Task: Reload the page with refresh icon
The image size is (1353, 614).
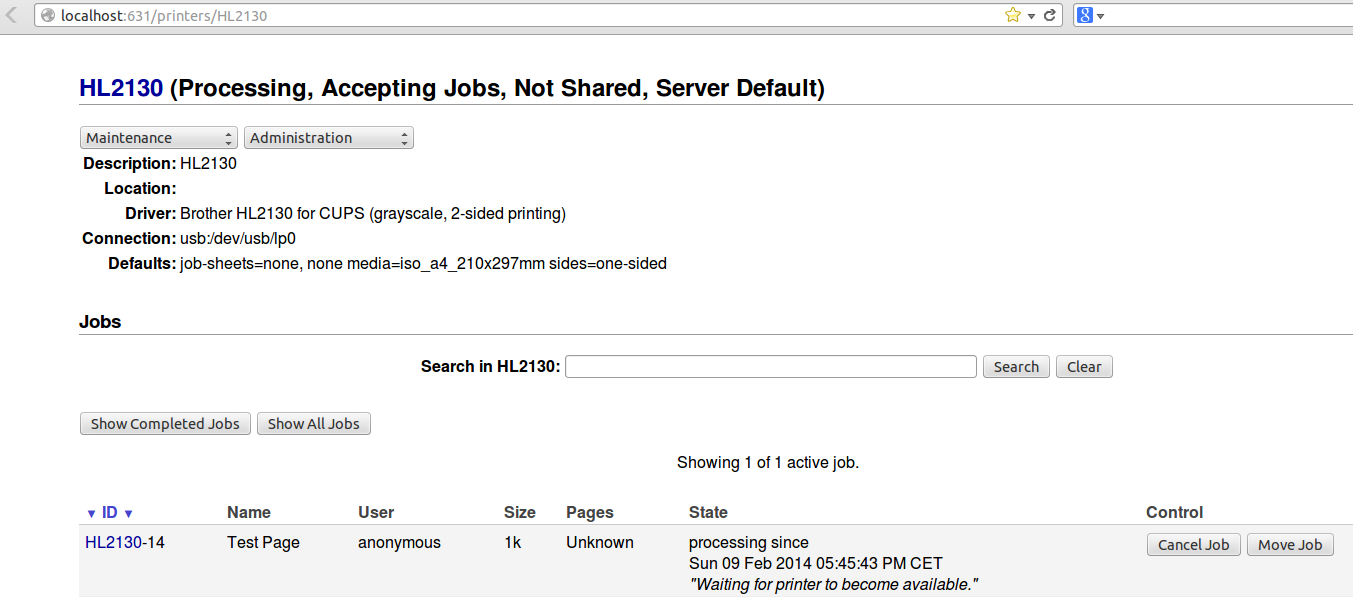Action: 1050,15
